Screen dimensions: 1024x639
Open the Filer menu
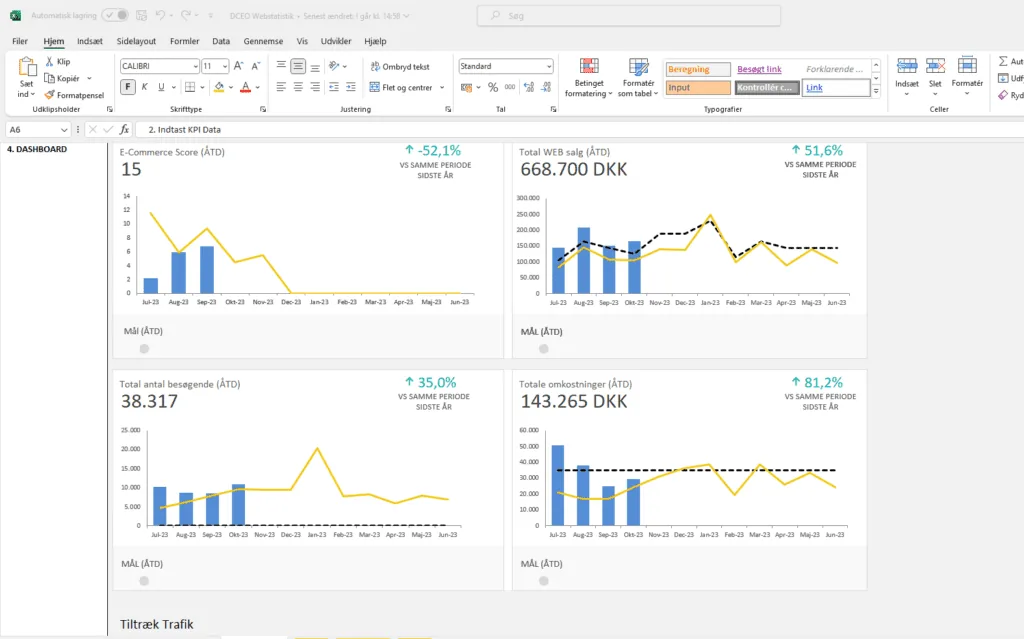pyautogui.click(x=20, y=41)
